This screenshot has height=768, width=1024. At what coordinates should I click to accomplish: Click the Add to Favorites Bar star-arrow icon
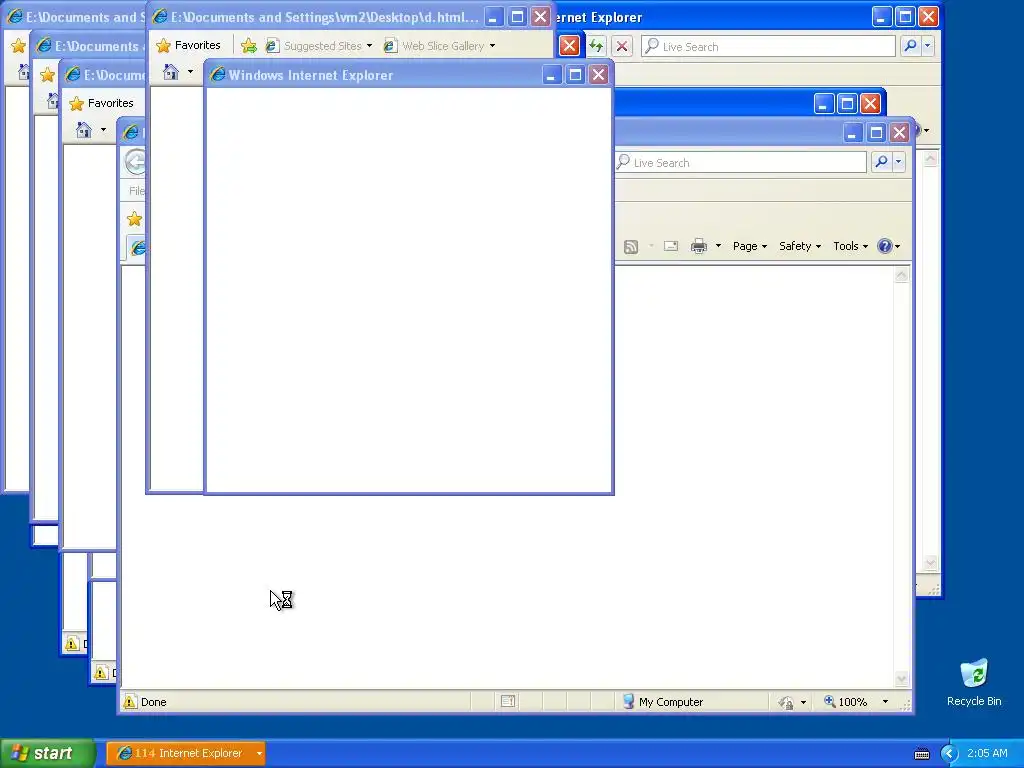pyautogui.click(x=249, y=46)
